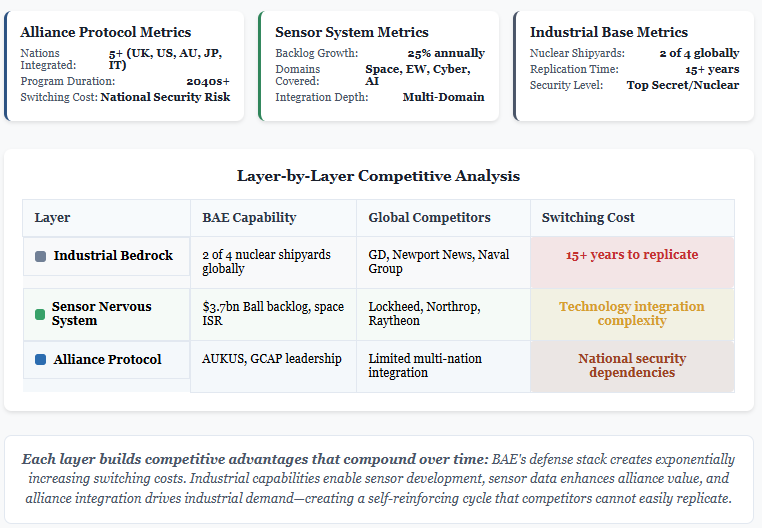Click the 'Replication Time:' label
Screen dimensions: 762x528
tap(574, 69)
